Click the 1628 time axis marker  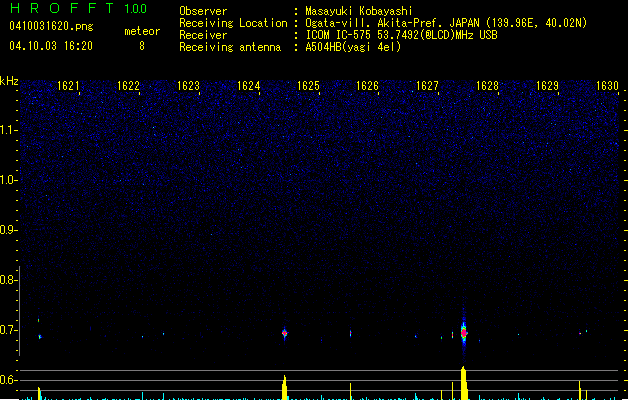tap(487, 86)
